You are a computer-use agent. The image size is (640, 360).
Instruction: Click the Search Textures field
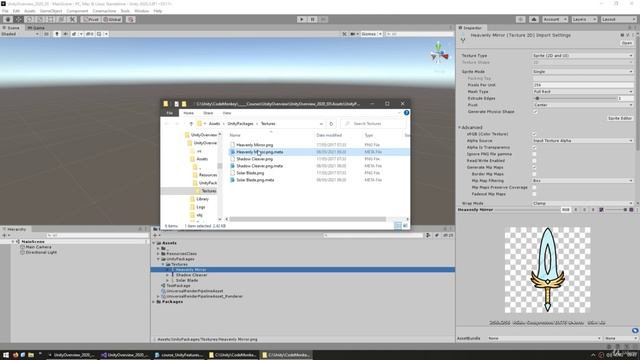coord(372,124)
